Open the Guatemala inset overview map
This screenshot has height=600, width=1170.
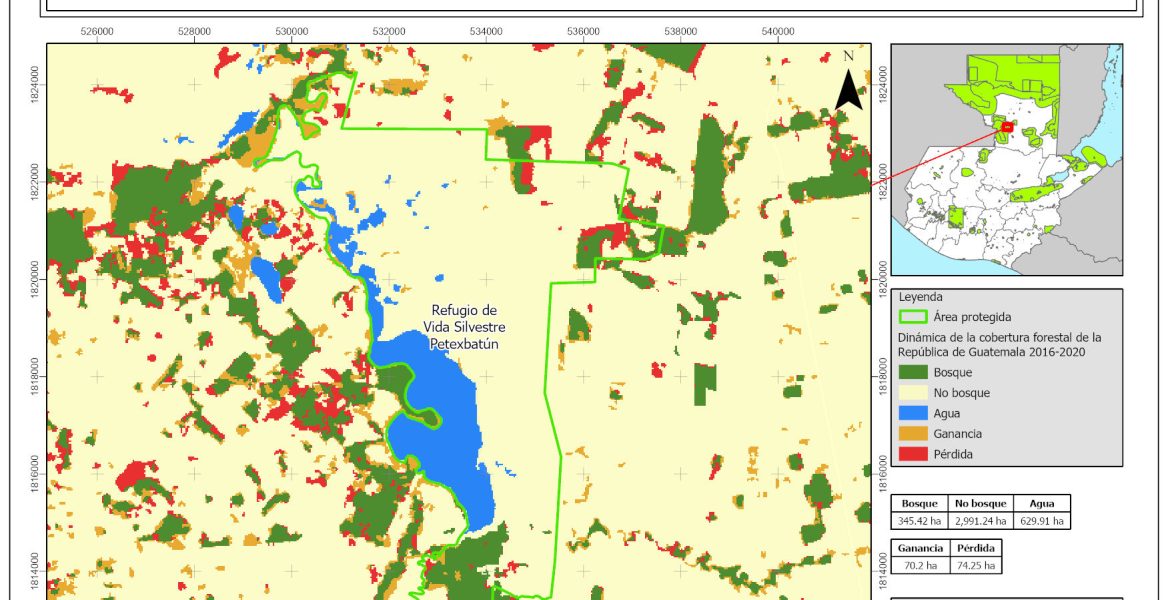(1006, 160)
